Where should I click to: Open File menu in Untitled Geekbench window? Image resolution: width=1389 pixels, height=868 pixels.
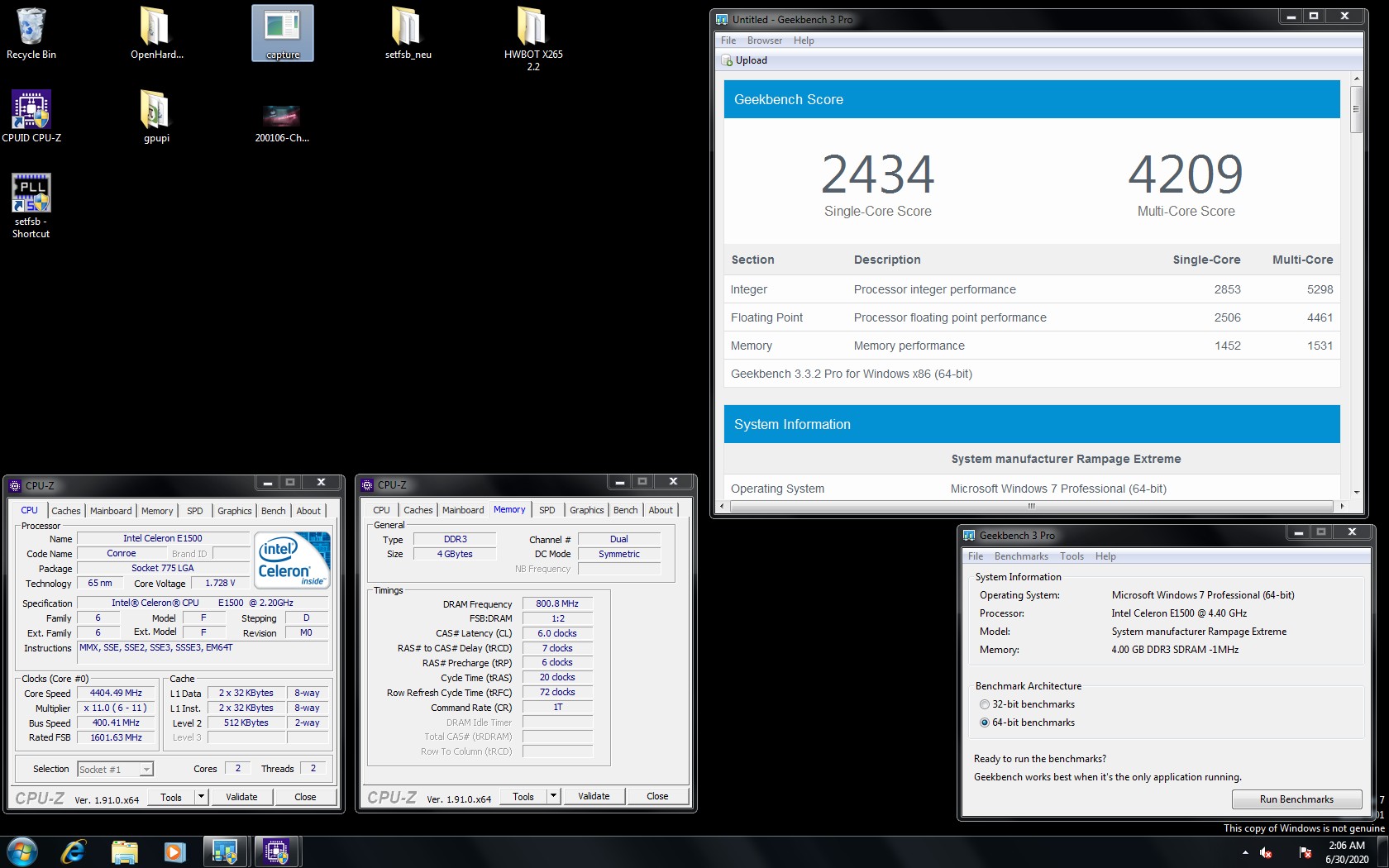click(728, 41)
